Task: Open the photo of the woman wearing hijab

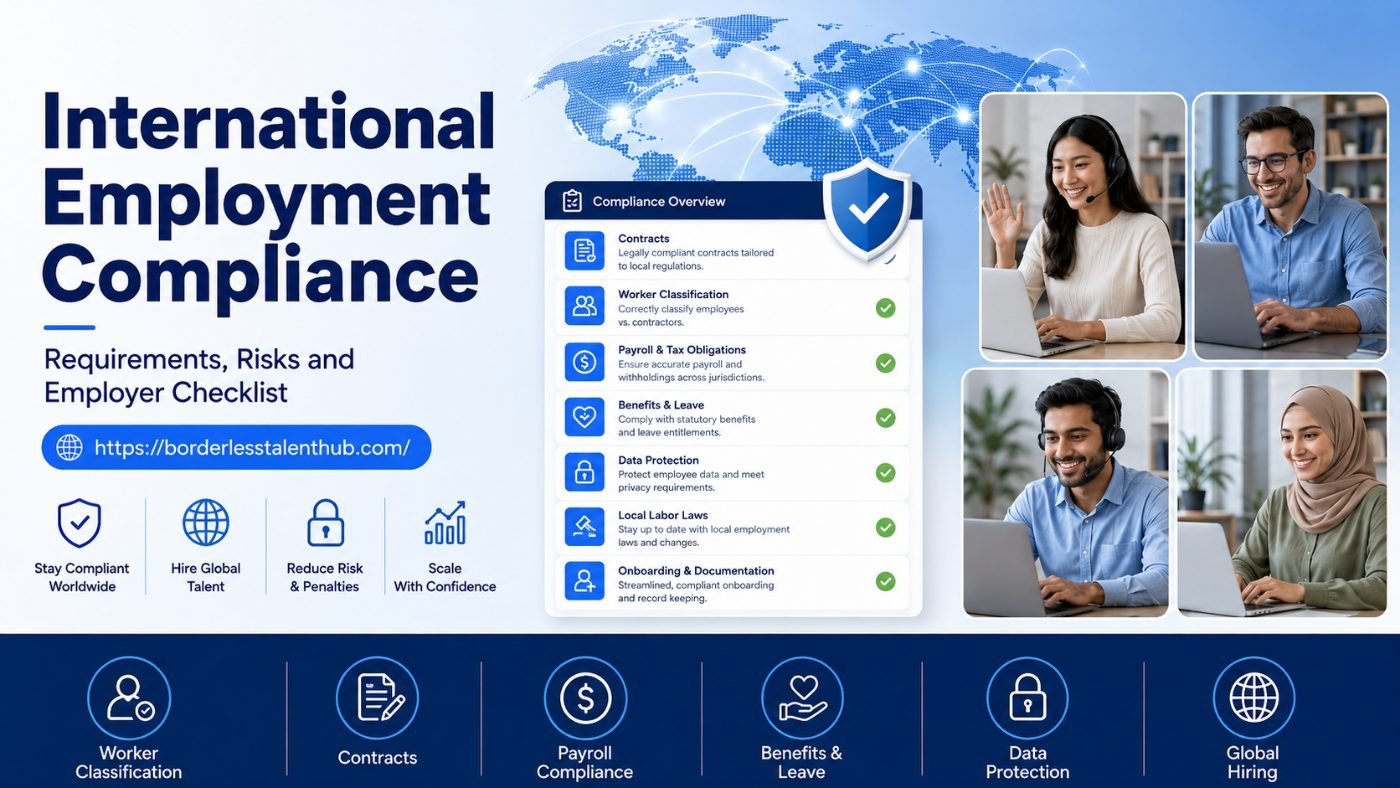Action: (x=1282, y=493)
